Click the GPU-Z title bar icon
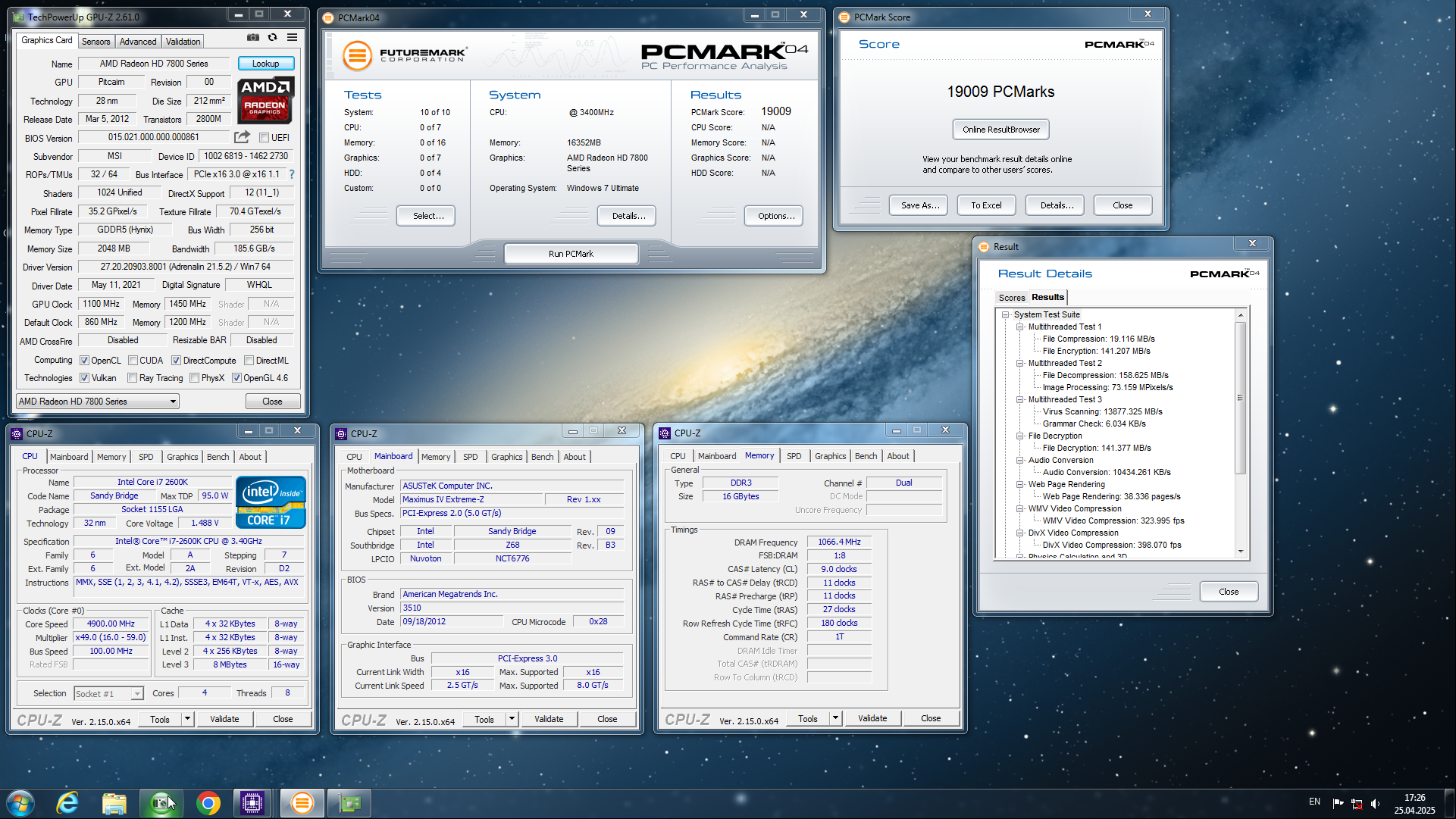Image resolution: width=1456 pixels, height=819 pixels. click(x=19, y=17)
